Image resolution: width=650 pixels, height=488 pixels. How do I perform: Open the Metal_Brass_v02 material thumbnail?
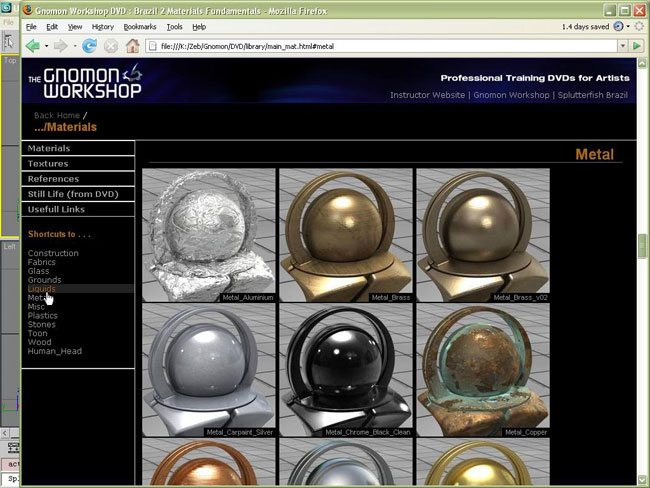[483, 235]
